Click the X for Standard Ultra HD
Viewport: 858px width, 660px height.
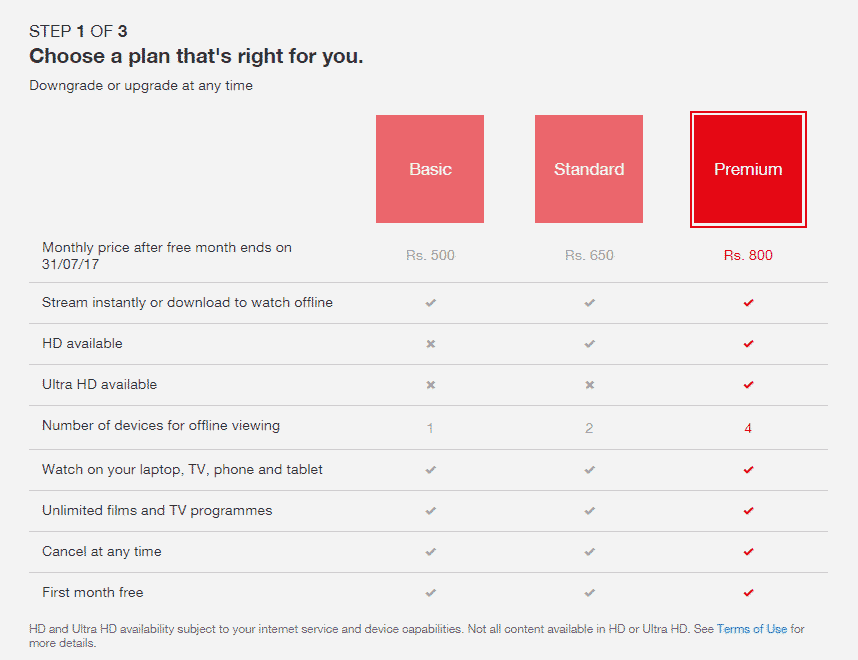pyautogui.click(x=589, y=384)
